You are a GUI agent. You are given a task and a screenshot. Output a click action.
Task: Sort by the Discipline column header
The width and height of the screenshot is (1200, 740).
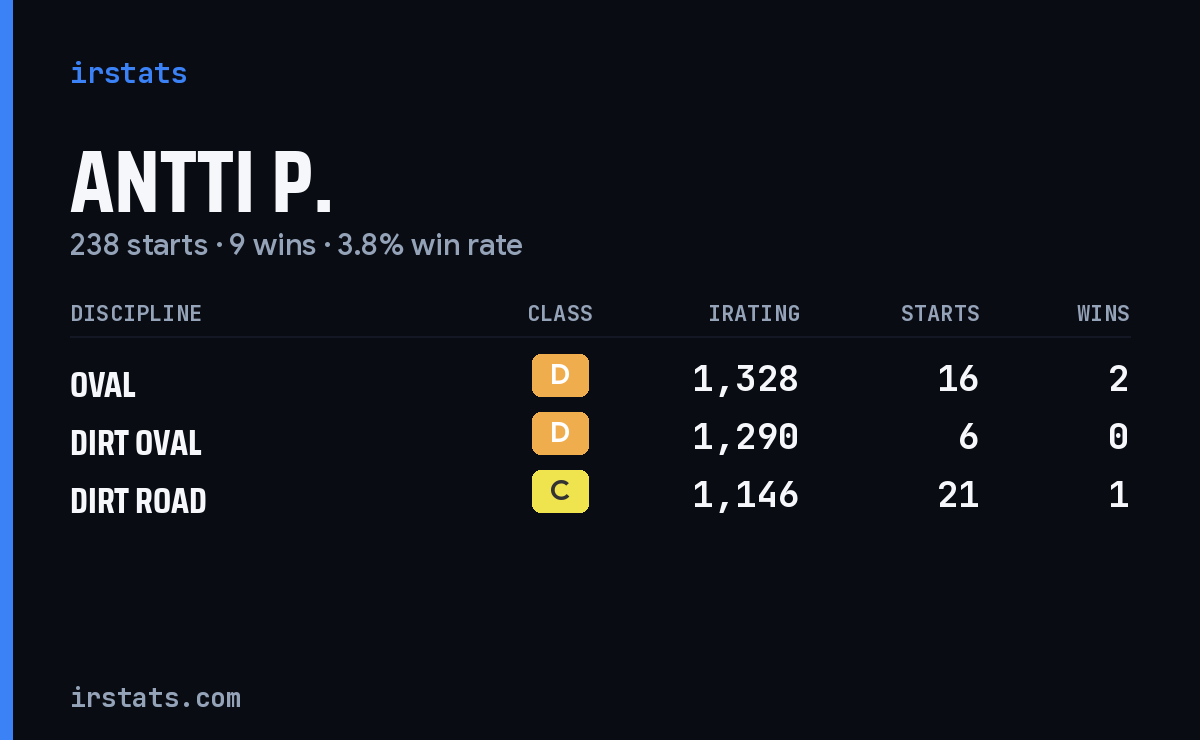pyautogui.click(x=136, y=314)
